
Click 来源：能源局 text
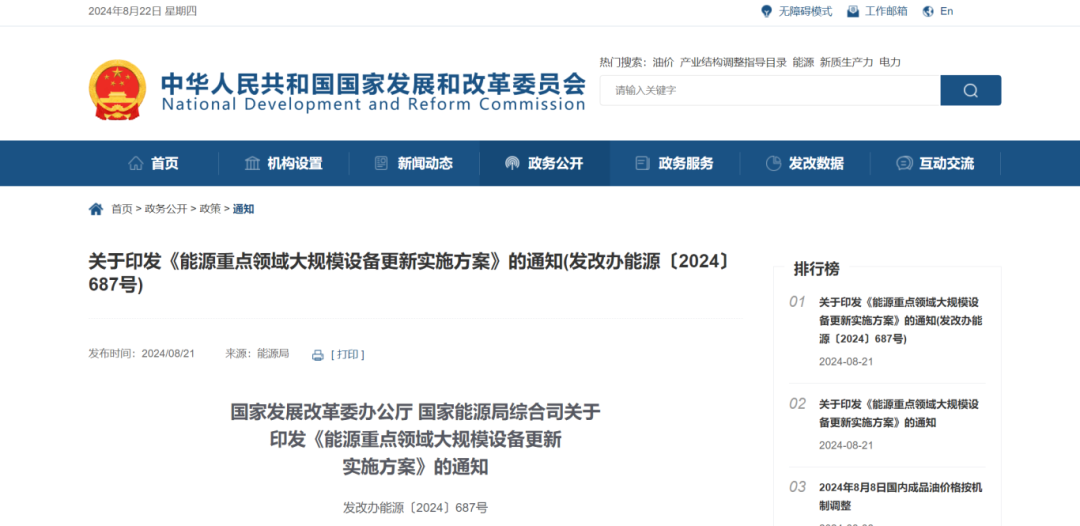click(257, 354)
